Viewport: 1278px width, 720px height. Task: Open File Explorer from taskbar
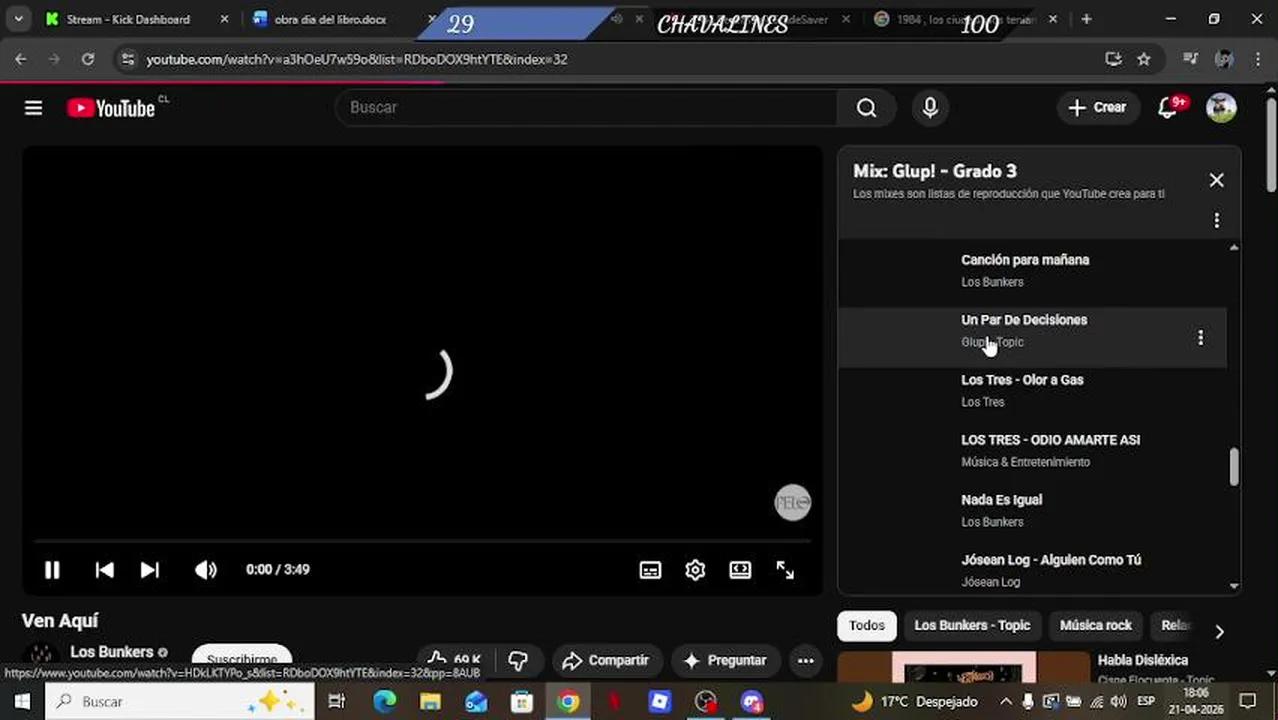coord(430,702)
